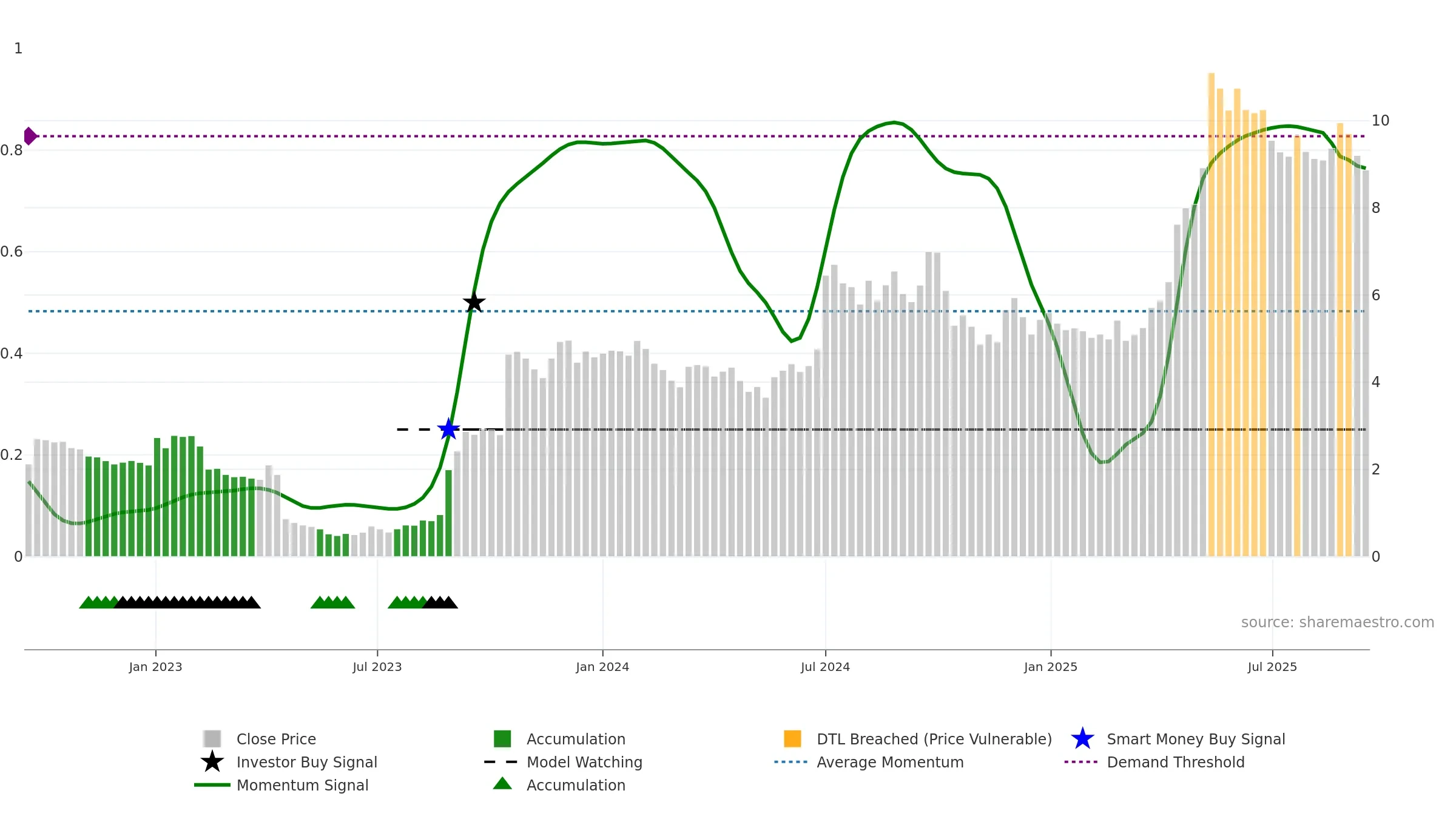Toggle Smart Money Buy Signal label
1456x819 pixels.
1196,739
